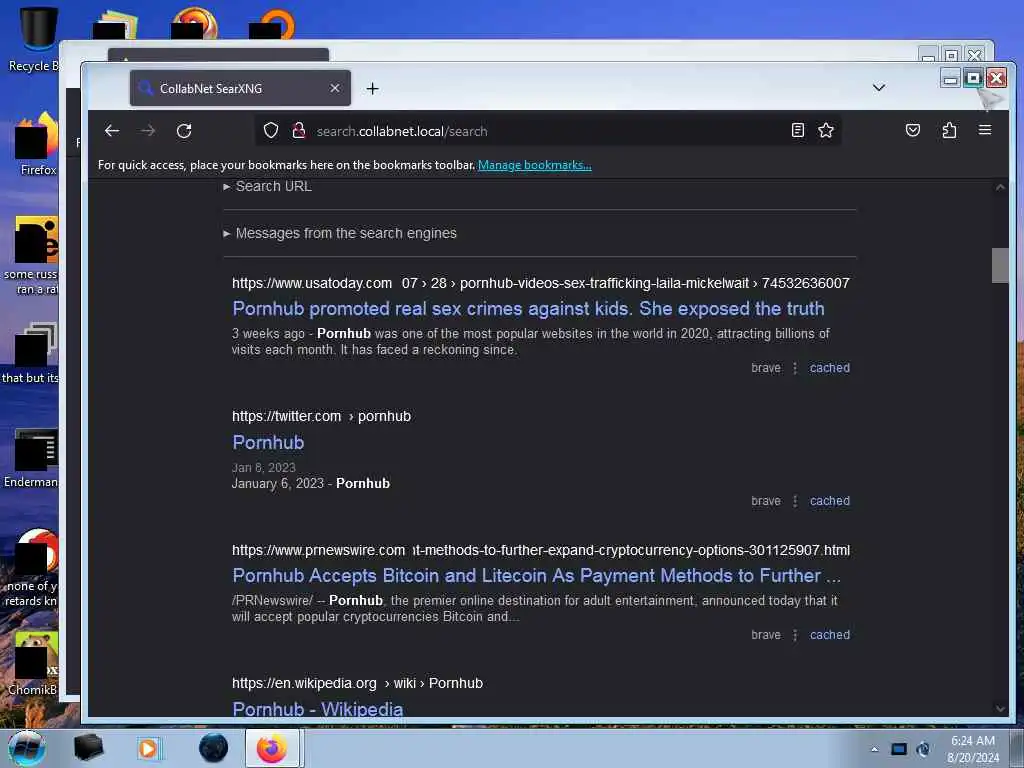Open cached copy of Twitter result
This screenshot has width=1024, height=768.
[x=829, y=501]
